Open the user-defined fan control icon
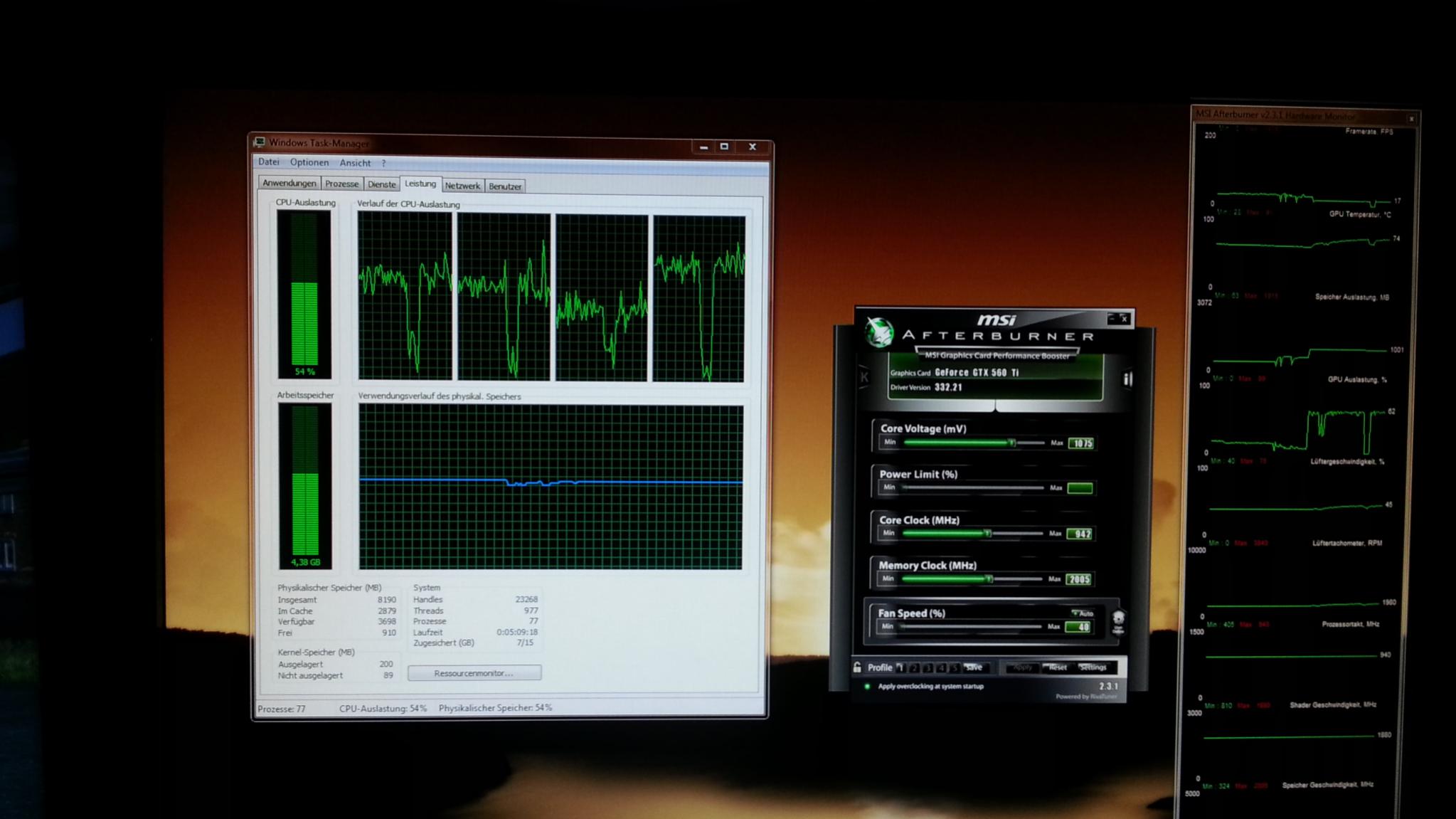This screenshot has height=819, width=1456. (1118, 620)
